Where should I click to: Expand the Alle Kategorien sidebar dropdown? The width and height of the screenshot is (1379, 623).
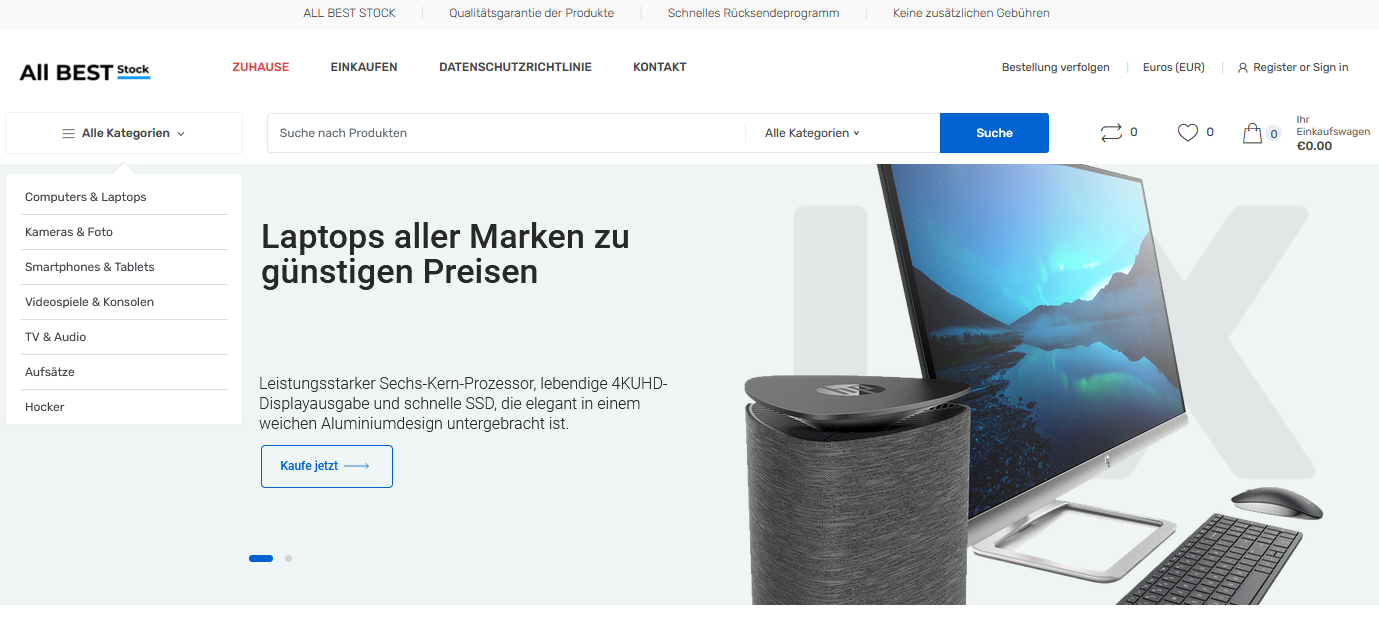(124, 133)
